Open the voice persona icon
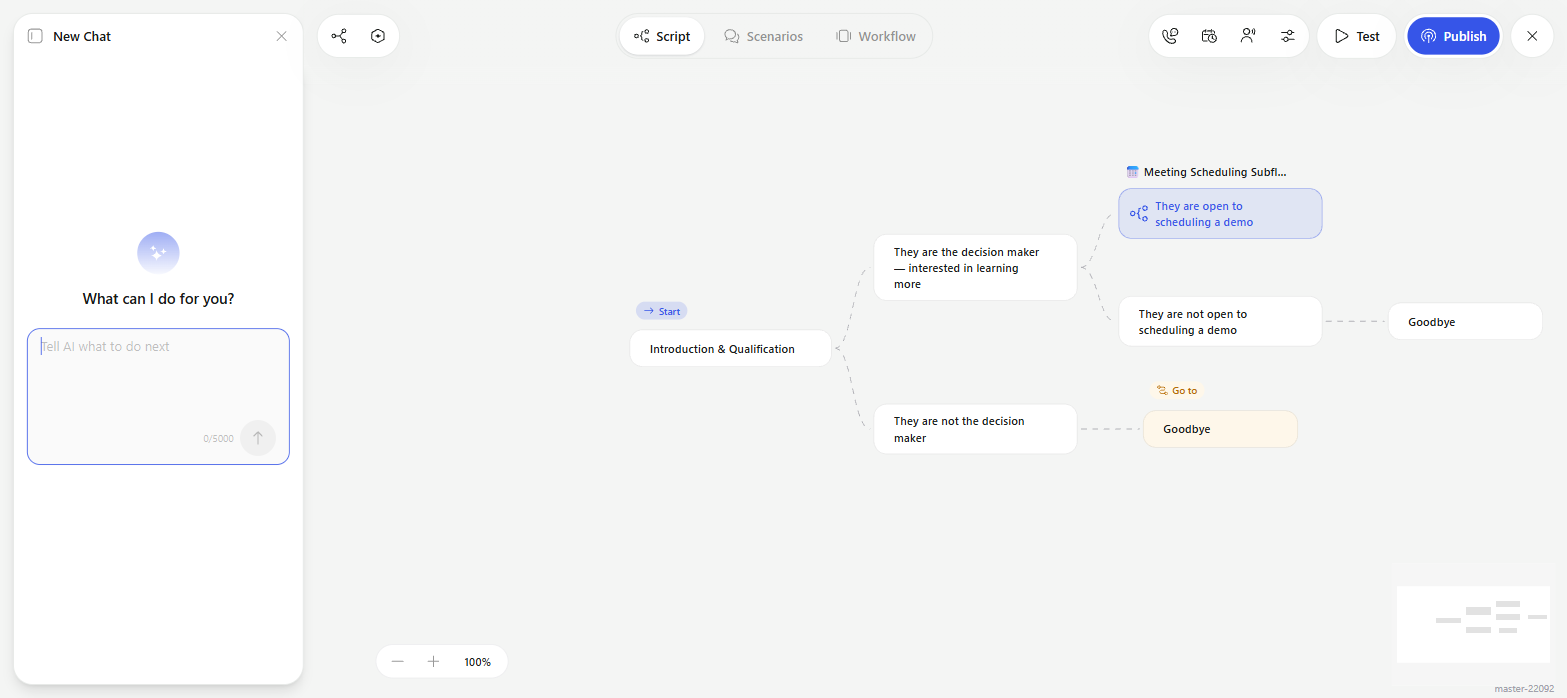1567x698 pixels. click(x=1248, y=36)
